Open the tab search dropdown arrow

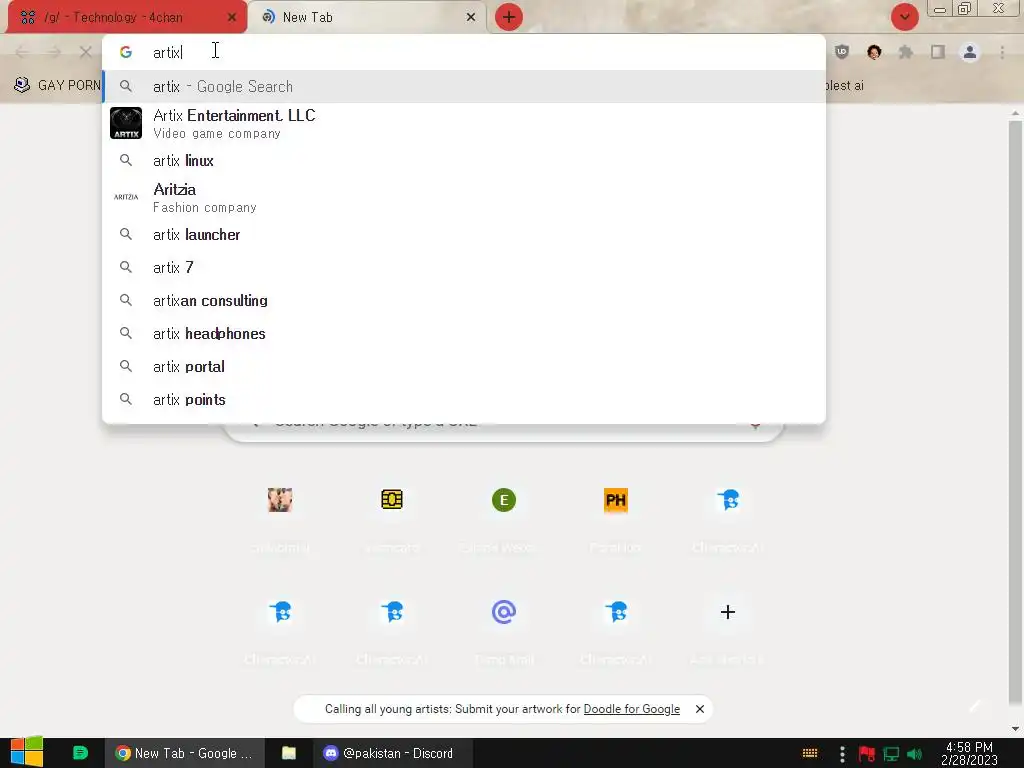904,18
